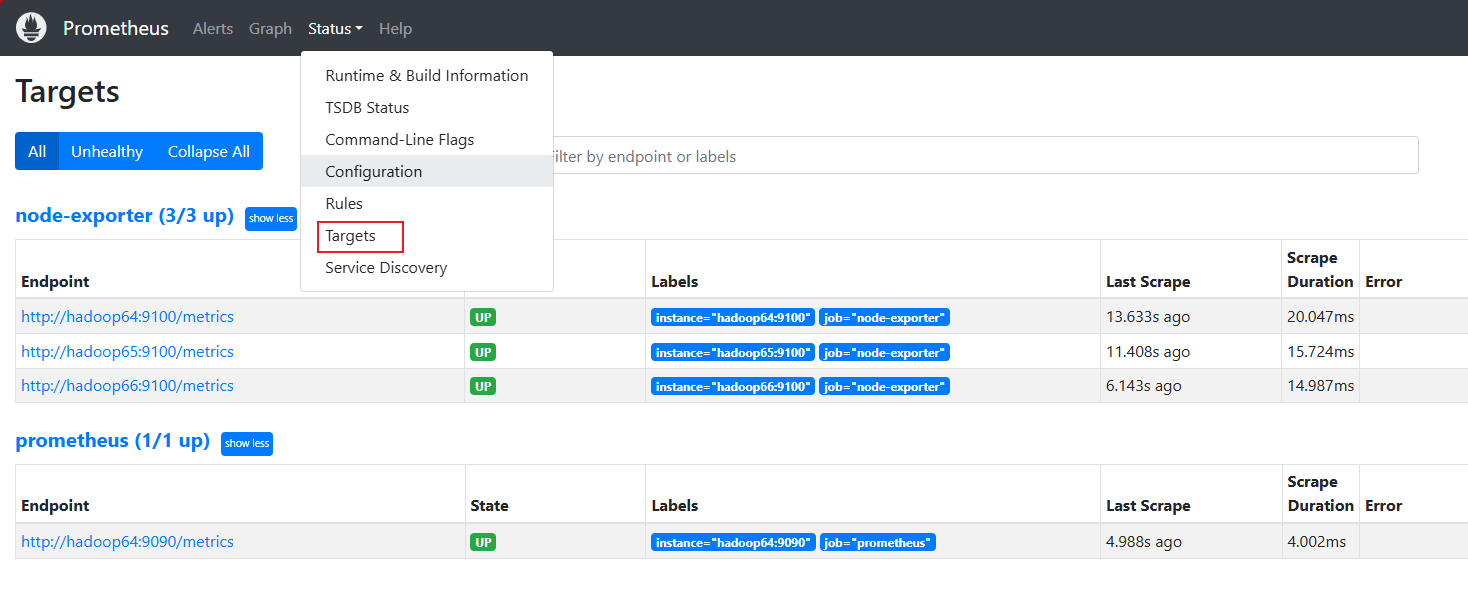Open the node-exporter (3/3 up) group heading

point(125,216)
